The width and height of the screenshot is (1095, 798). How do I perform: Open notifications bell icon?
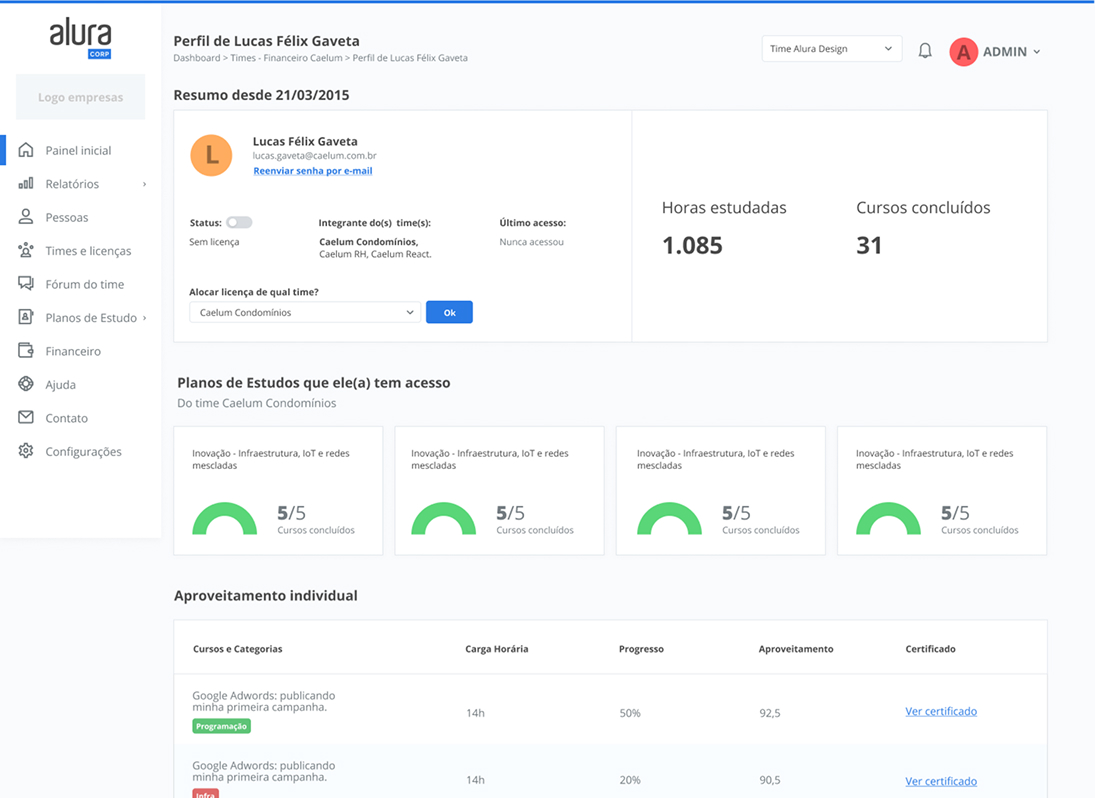click(925, 51)
